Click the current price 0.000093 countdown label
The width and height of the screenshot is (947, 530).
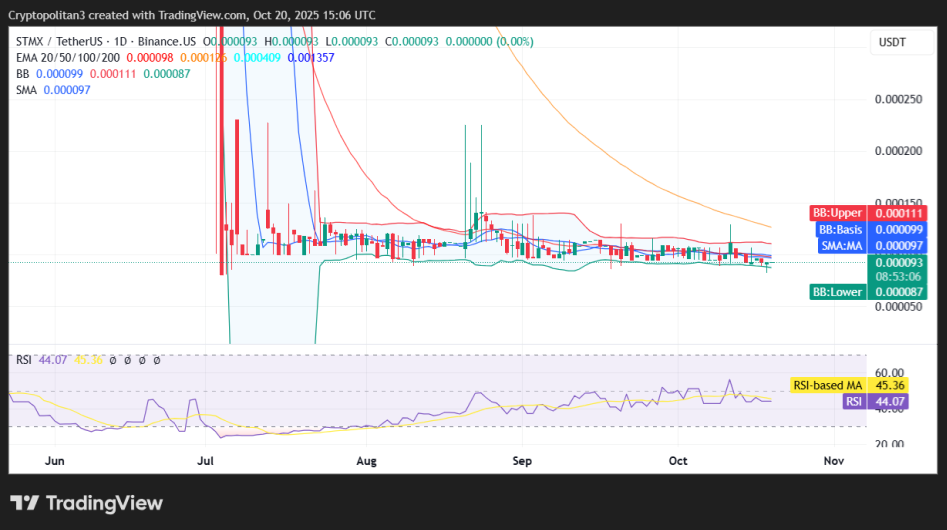898,268
